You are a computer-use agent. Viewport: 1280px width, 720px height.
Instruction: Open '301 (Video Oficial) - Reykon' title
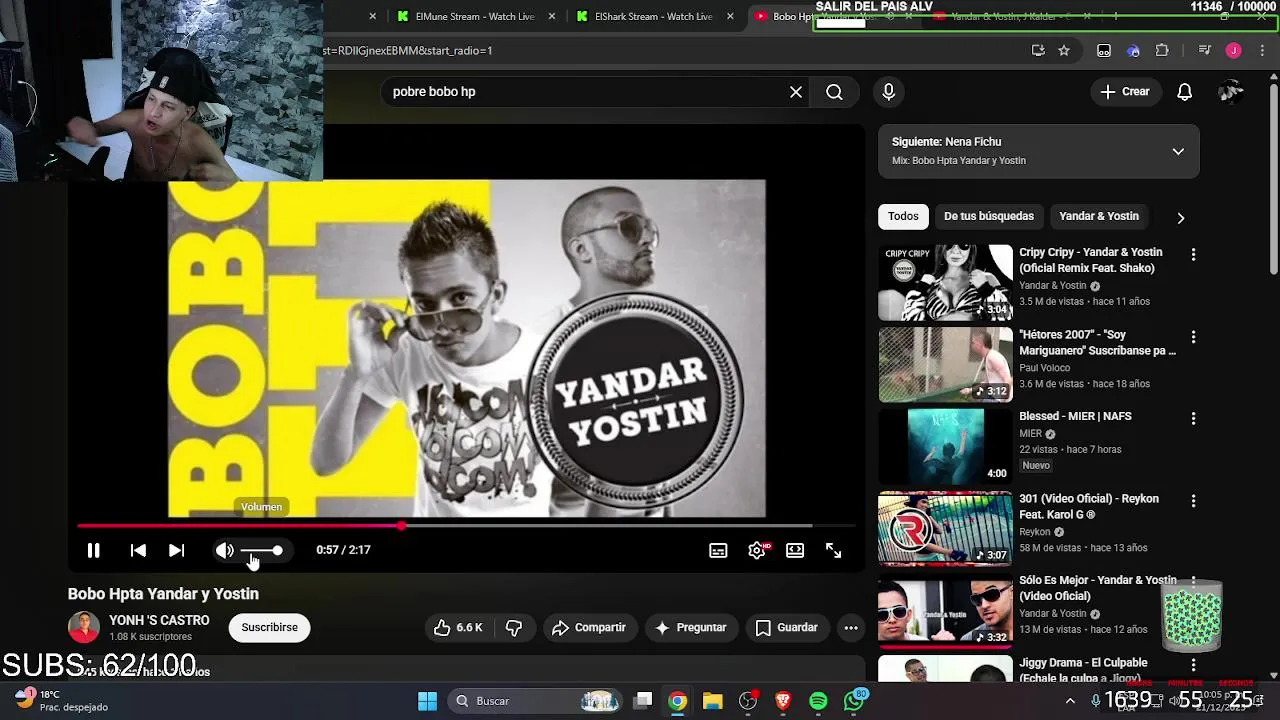[x=1089, y=506]
